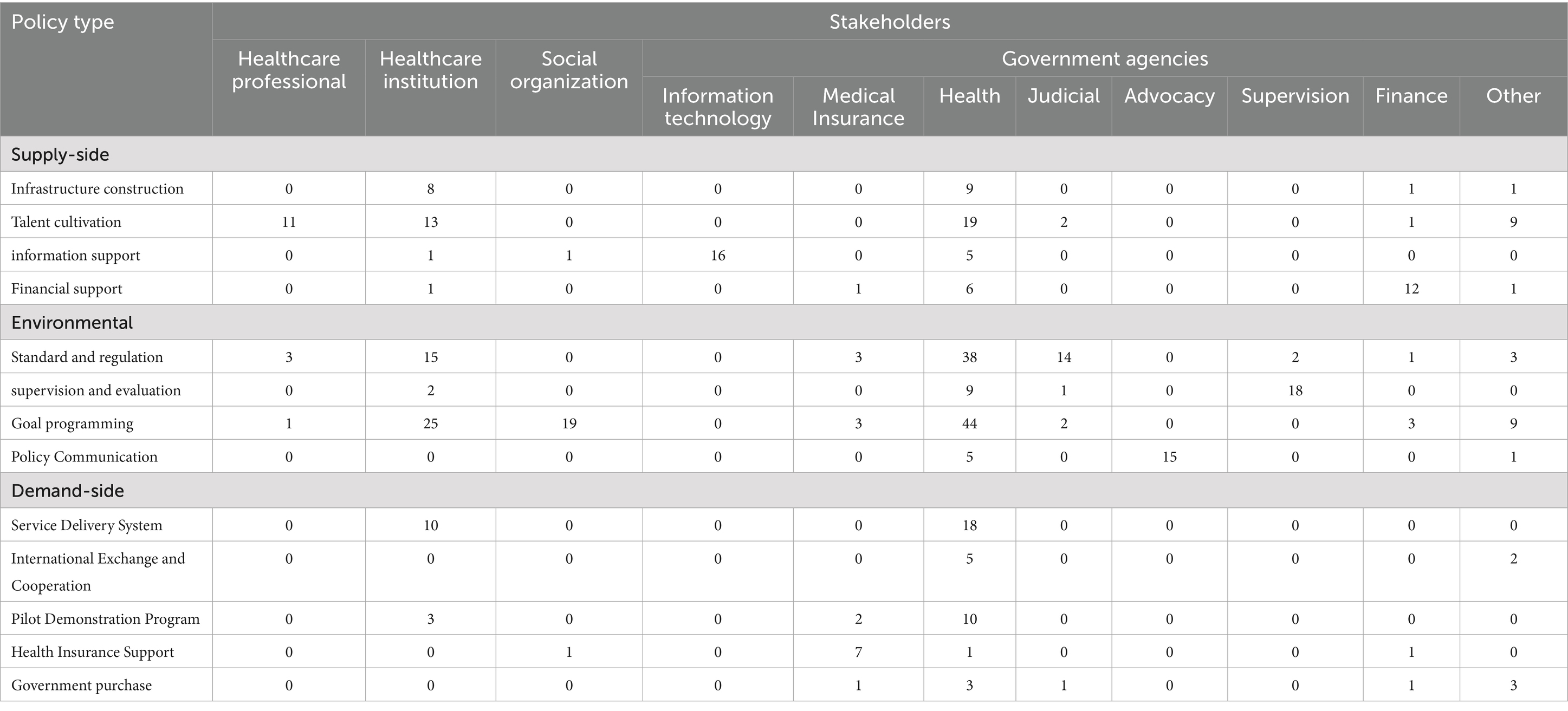
Task: Select the Stakeholders header cell
Action: pos(889,23)
